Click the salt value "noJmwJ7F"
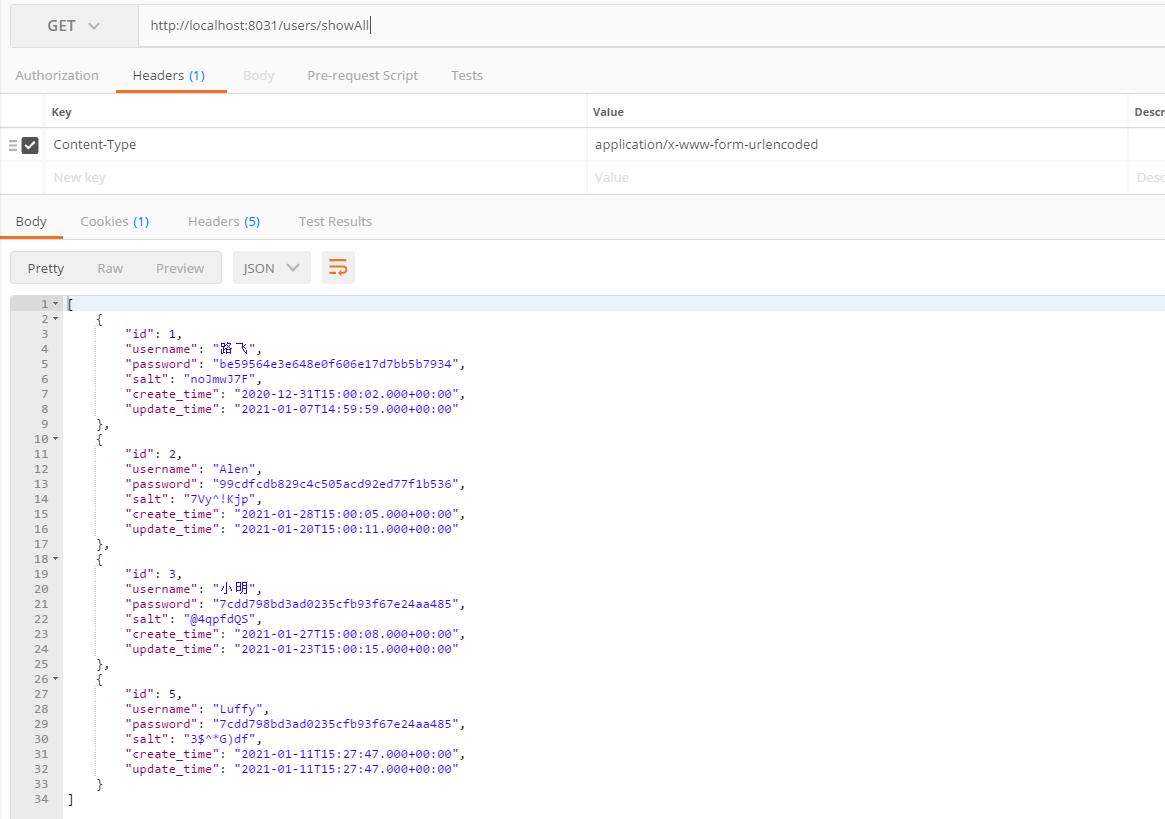 click(219, 379)
